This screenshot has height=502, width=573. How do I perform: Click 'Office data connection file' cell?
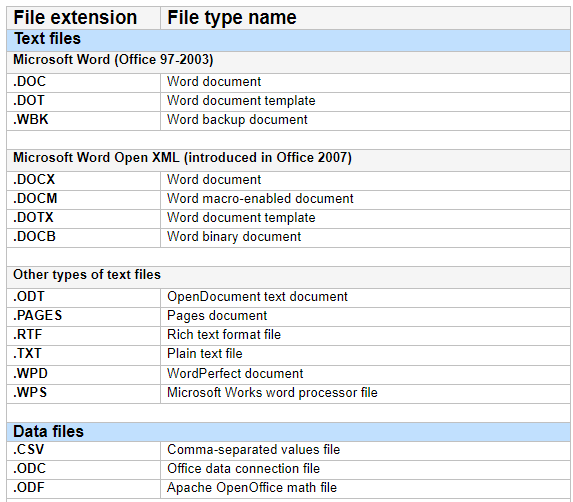365,469
